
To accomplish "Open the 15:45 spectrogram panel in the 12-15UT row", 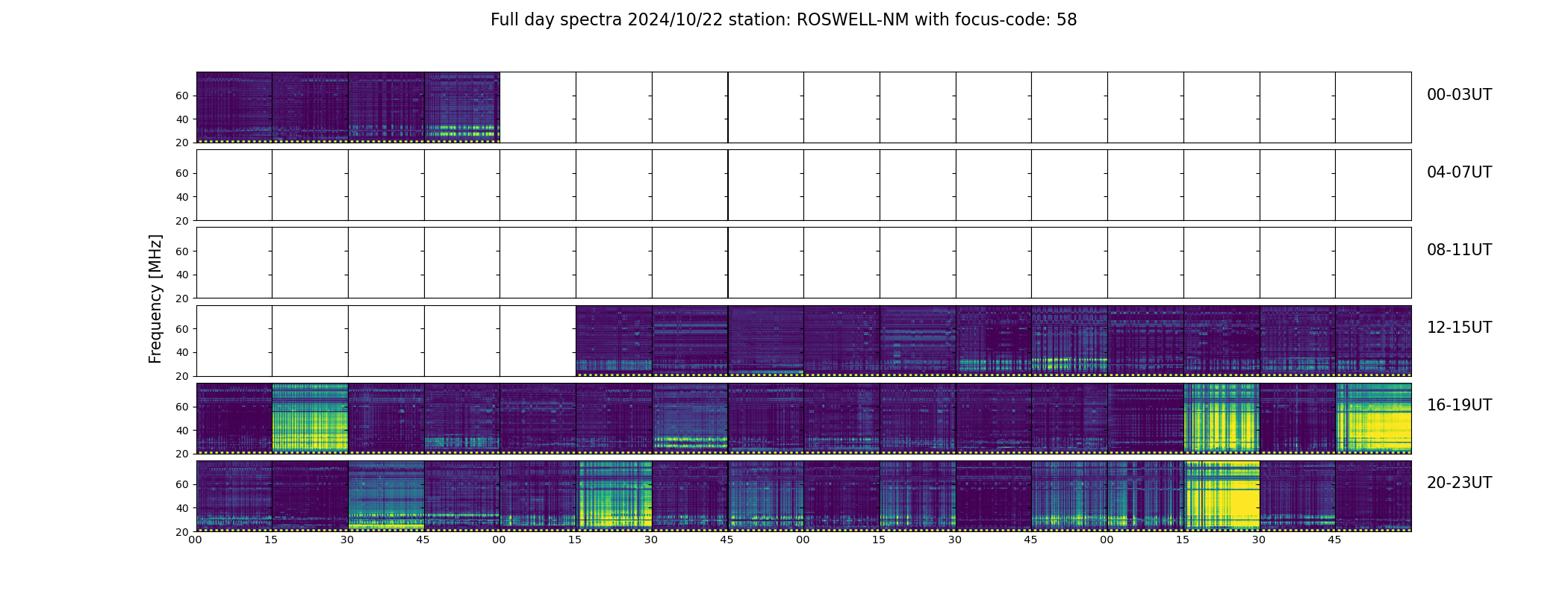I will [x=1373, y=341].
